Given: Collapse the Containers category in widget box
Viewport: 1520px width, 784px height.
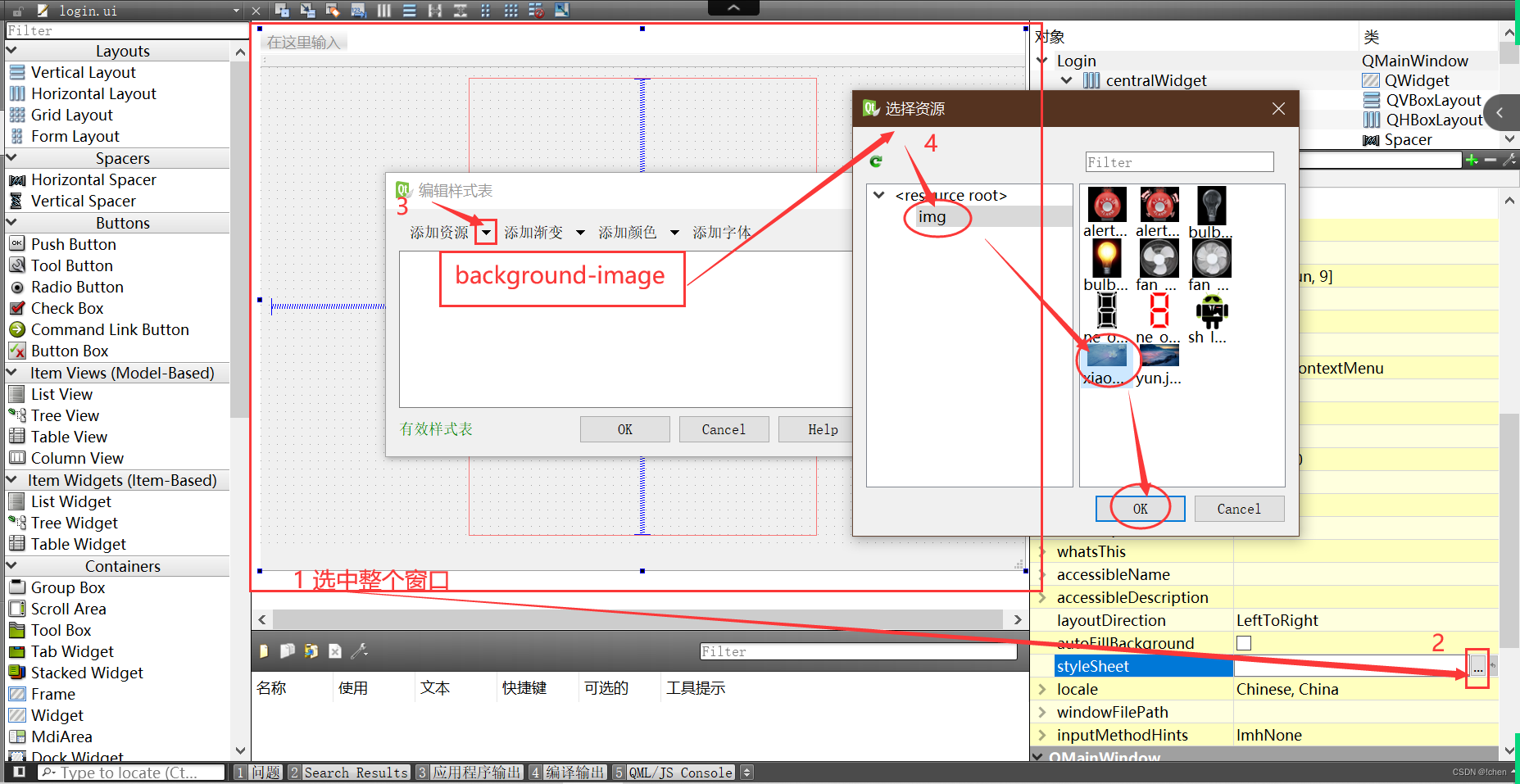Looking at the screenshot, I should (11, 565).
